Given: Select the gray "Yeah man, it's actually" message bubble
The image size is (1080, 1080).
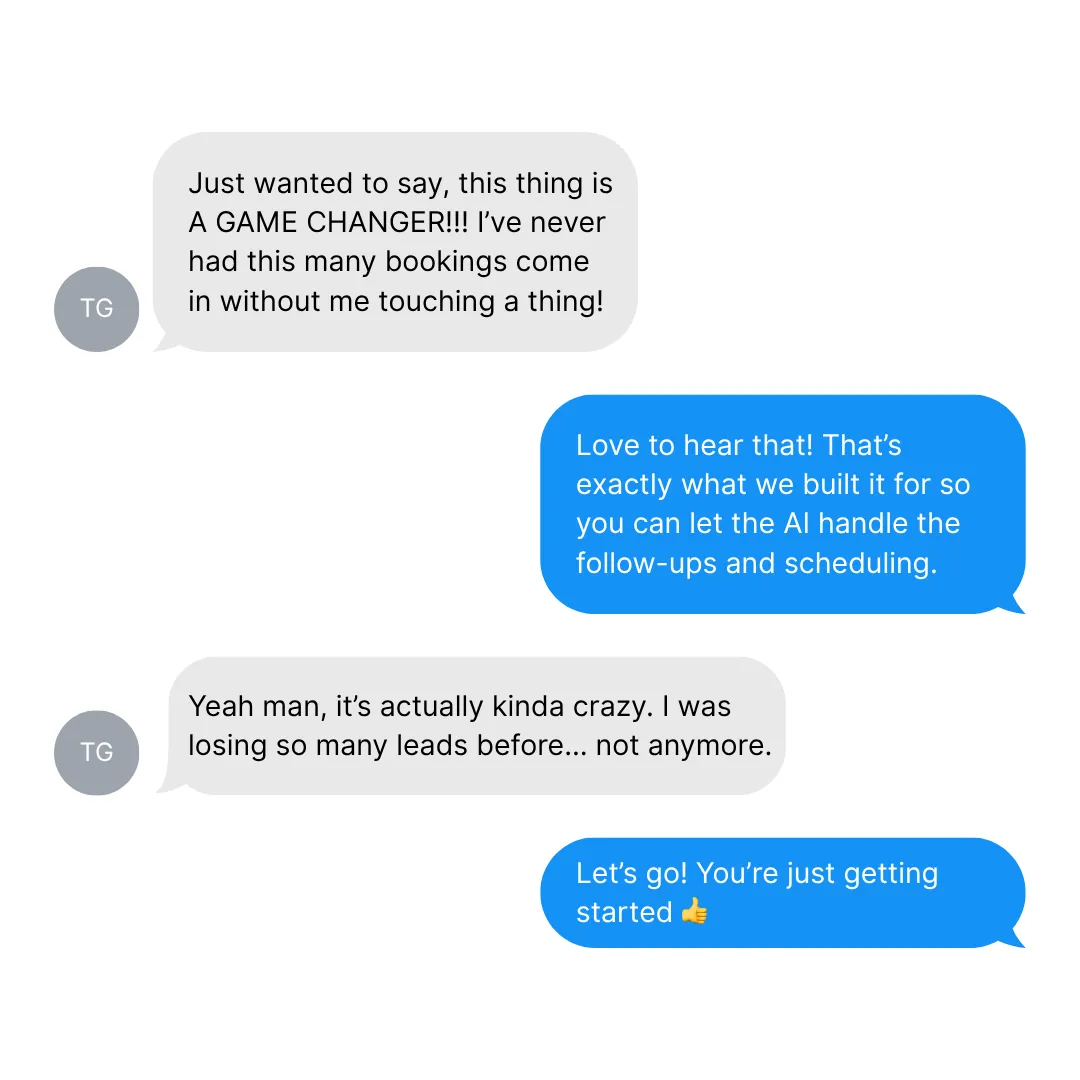Looking at the screenshot, I should (477, 726).
